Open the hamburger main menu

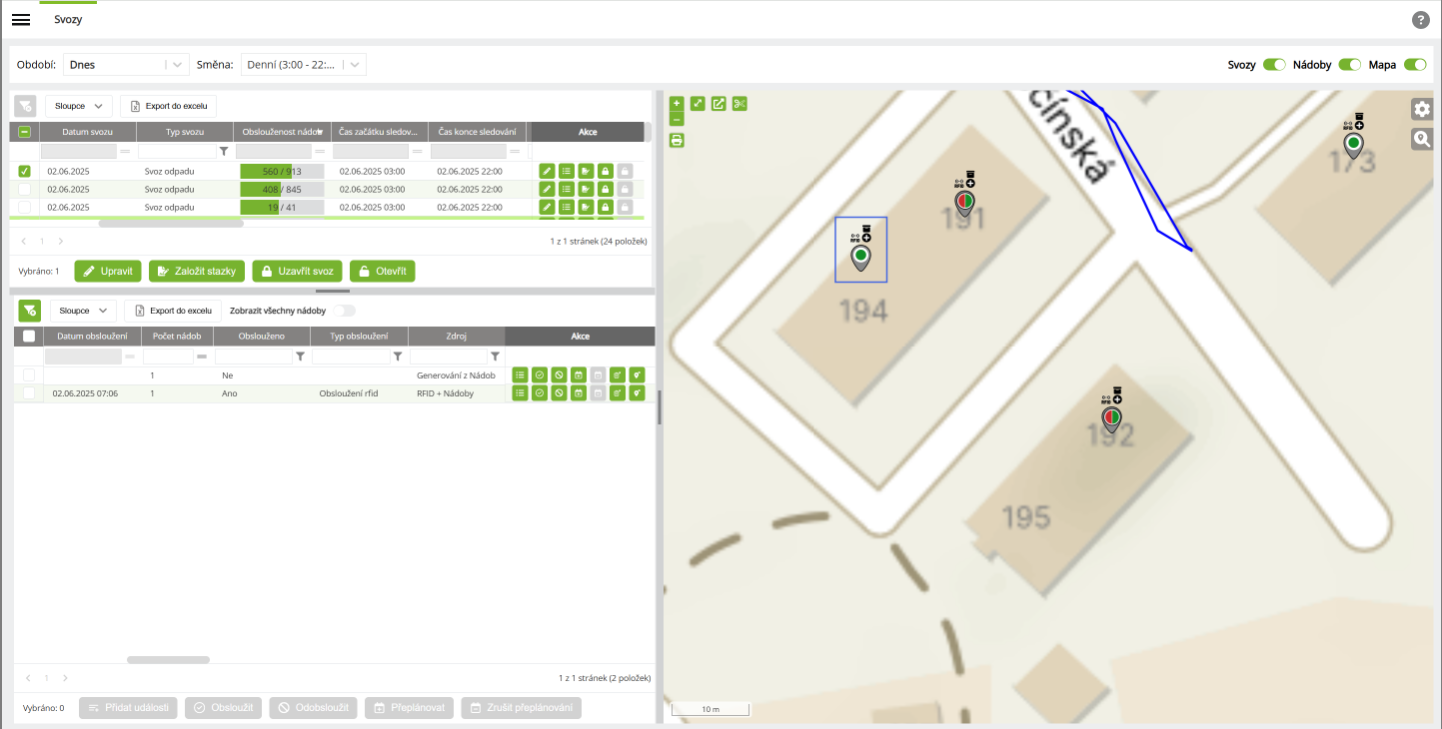(x=21, y=20)
